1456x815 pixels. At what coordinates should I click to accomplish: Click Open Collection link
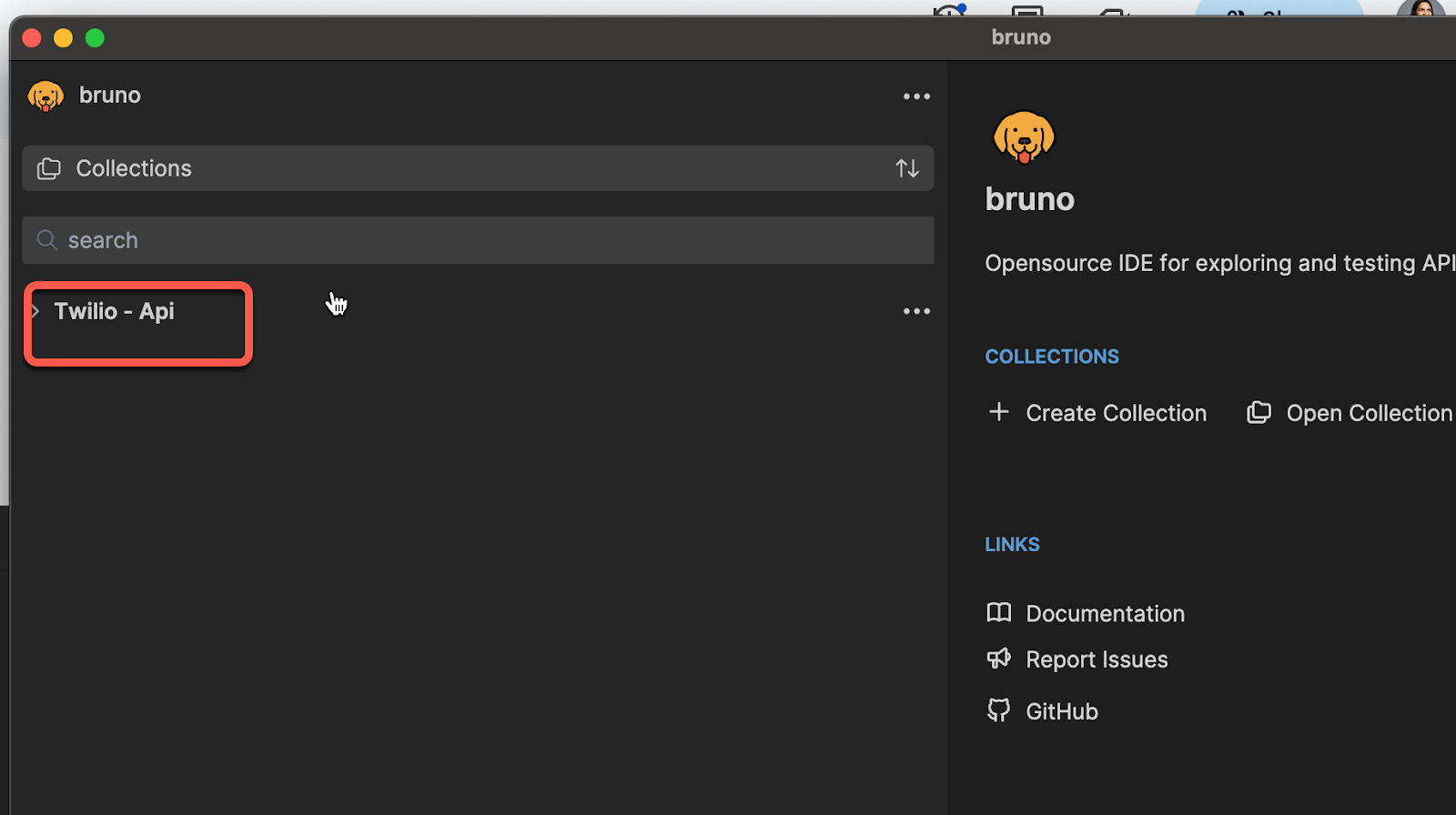point(1369,413)
